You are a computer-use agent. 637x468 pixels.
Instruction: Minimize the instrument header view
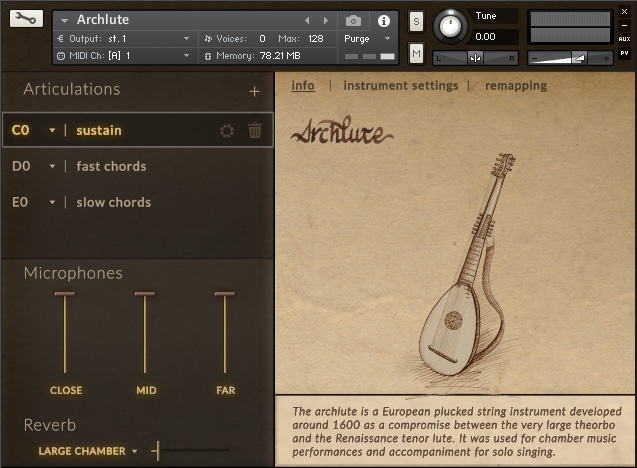click(624, 25)
